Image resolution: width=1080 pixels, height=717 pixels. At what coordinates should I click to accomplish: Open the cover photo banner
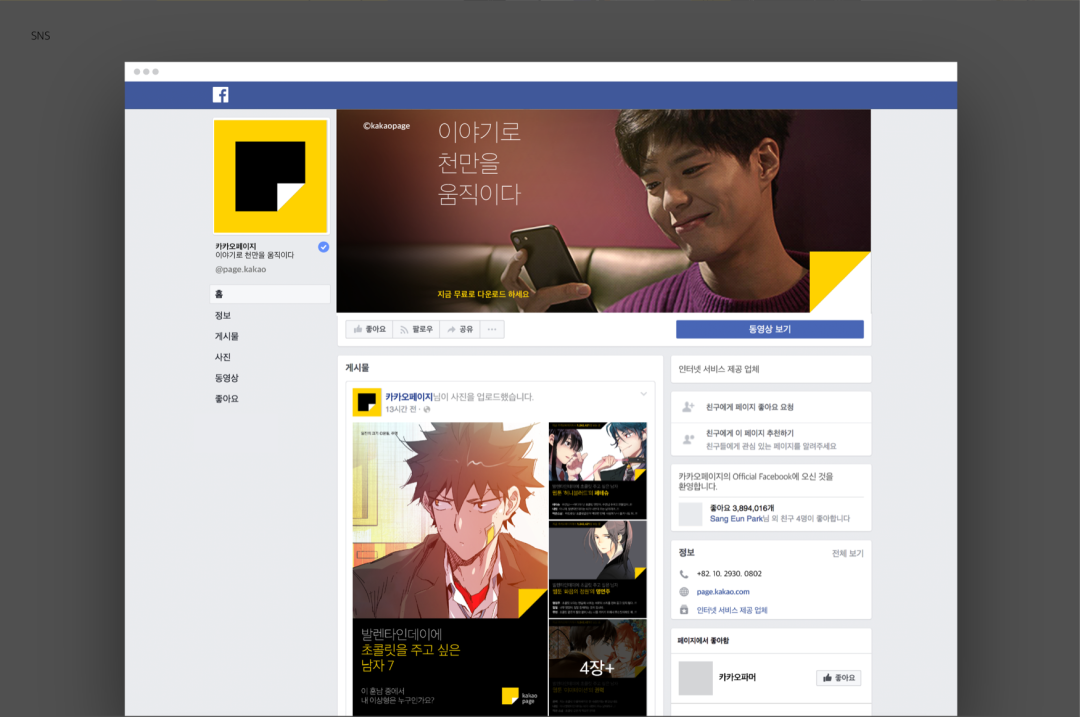click(603, 211)
